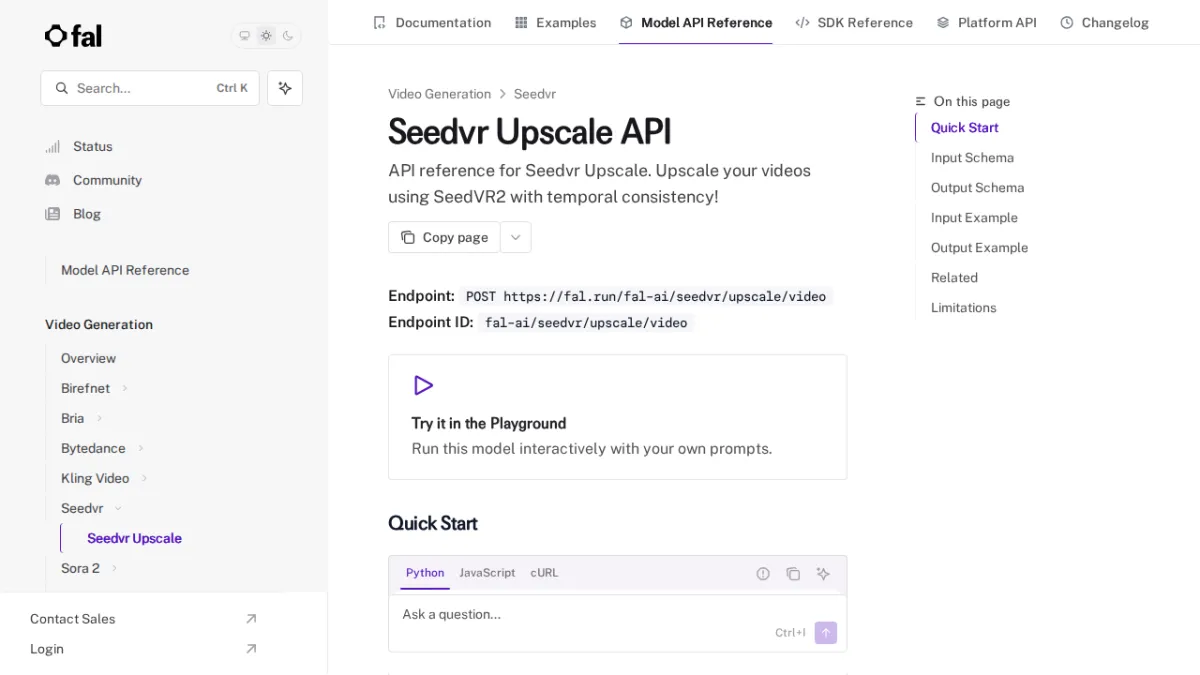
Task: Click the fal logo
Action: pos(73,36)
